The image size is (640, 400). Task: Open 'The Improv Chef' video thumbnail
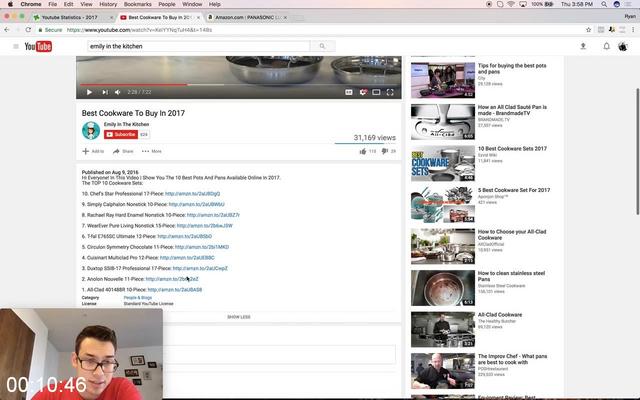point(443,371)
